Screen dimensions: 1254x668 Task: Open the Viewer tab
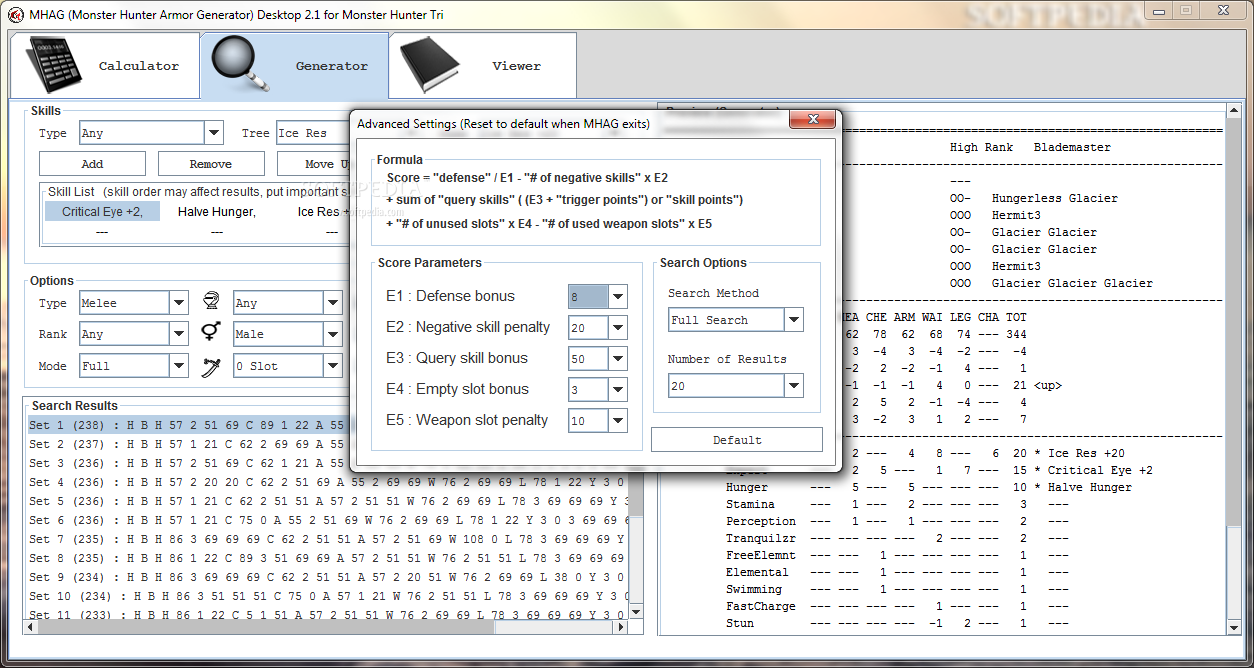(483, 66)
